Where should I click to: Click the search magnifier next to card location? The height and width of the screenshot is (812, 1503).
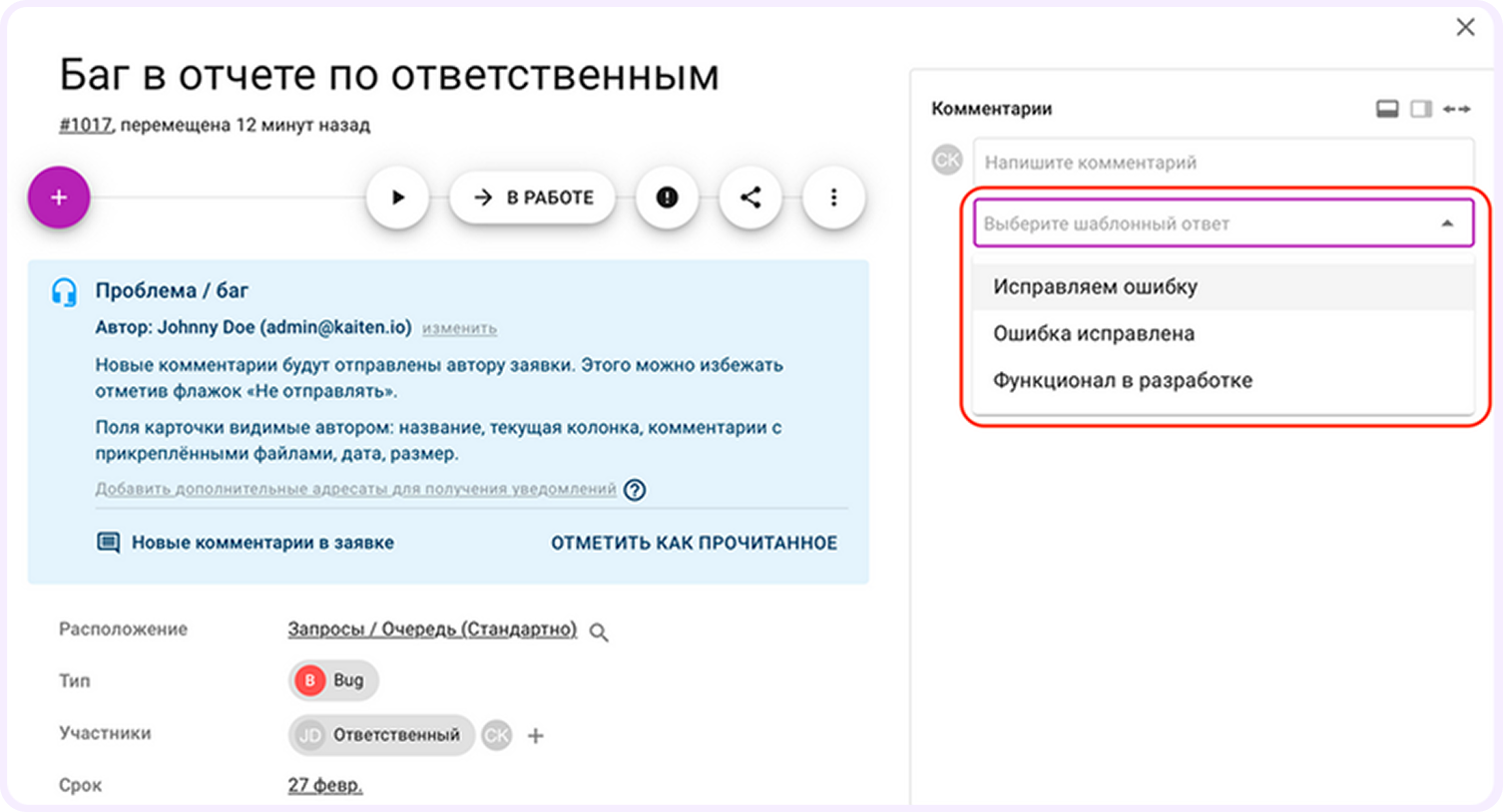[600, 630]
